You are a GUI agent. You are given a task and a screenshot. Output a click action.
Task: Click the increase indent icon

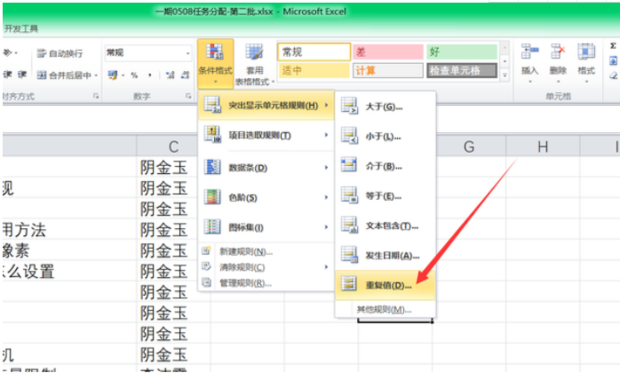click(22, 74)
